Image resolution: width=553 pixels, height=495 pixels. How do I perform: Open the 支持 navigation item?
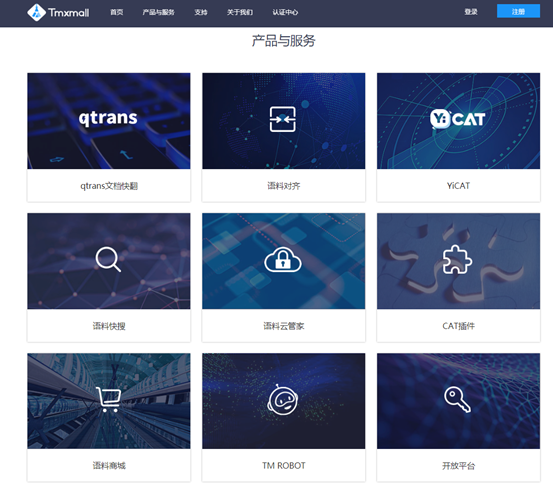(x=201, y=12)
